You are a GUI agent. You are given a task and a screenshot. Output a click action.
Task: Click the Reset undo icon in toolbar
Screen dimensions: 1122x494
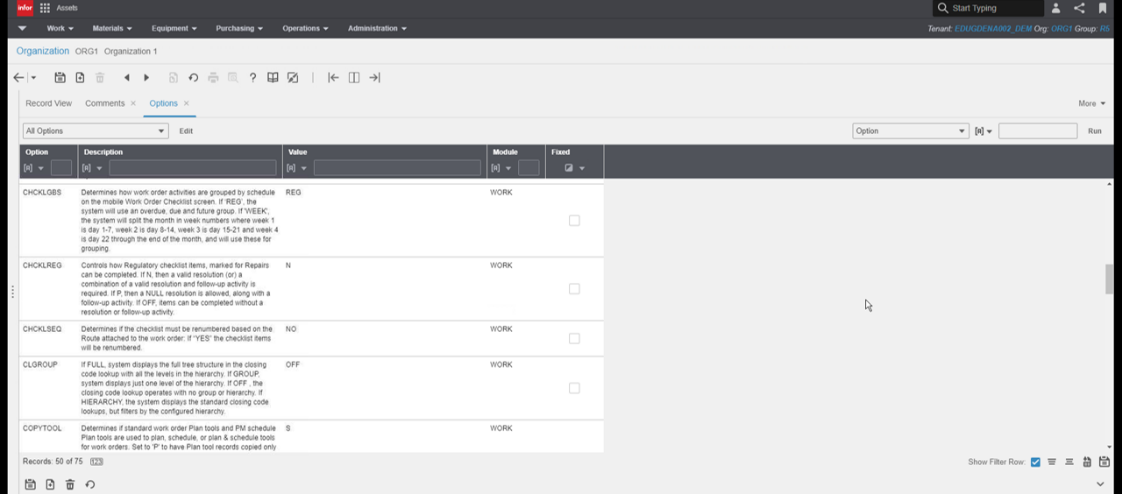point(192,78)
